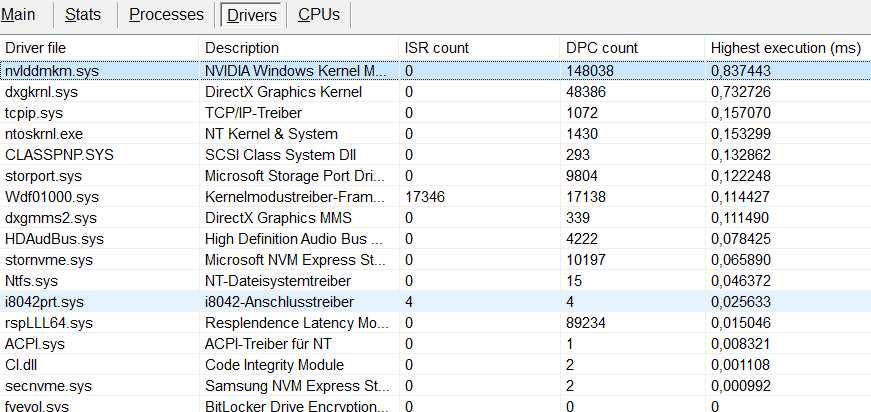Click the DPC count value 89234
The height and width of the screenshot is (412, 871).
586,323
